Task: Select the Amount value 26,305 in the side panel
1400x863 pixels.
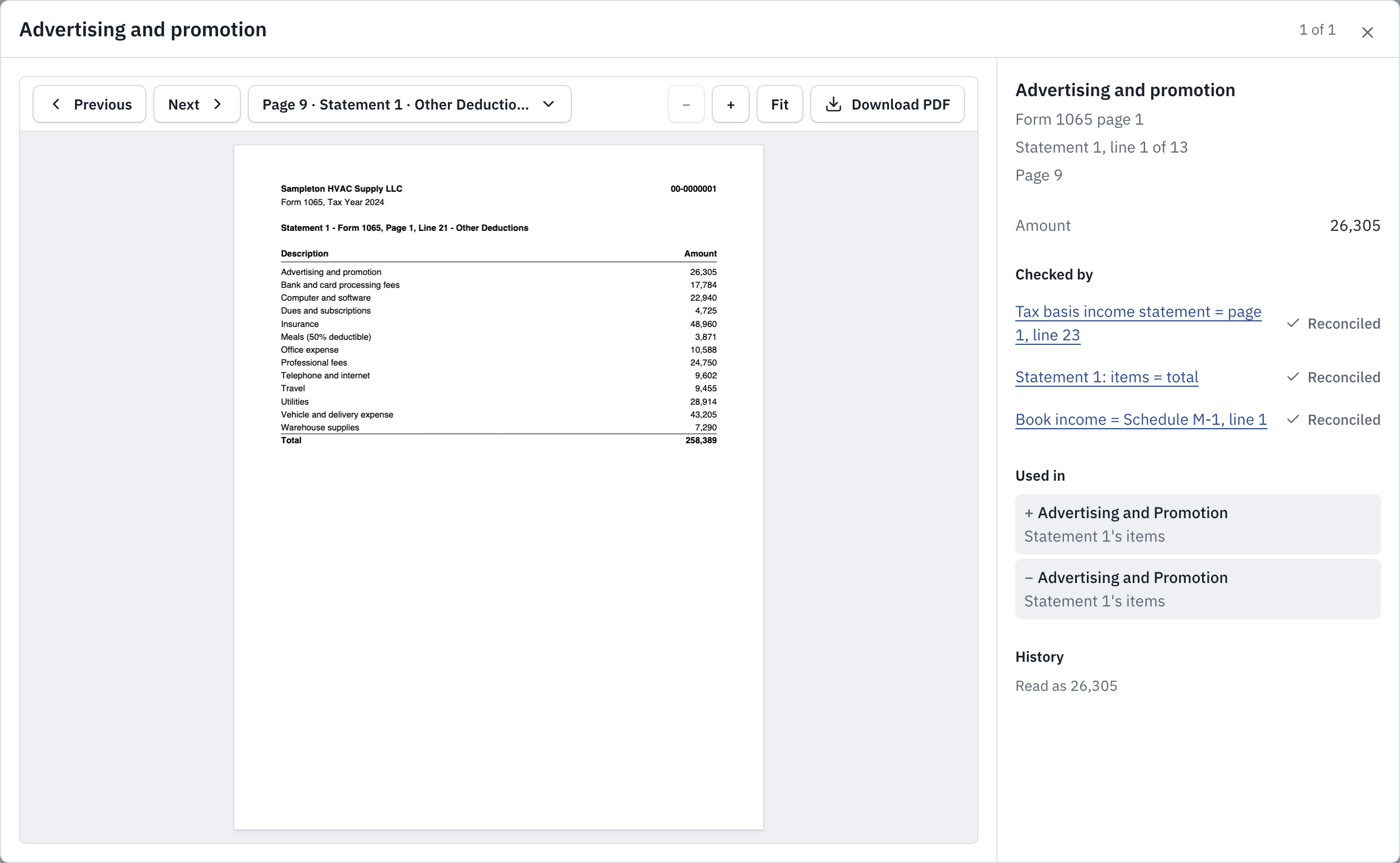Action: pos(1355,225)
